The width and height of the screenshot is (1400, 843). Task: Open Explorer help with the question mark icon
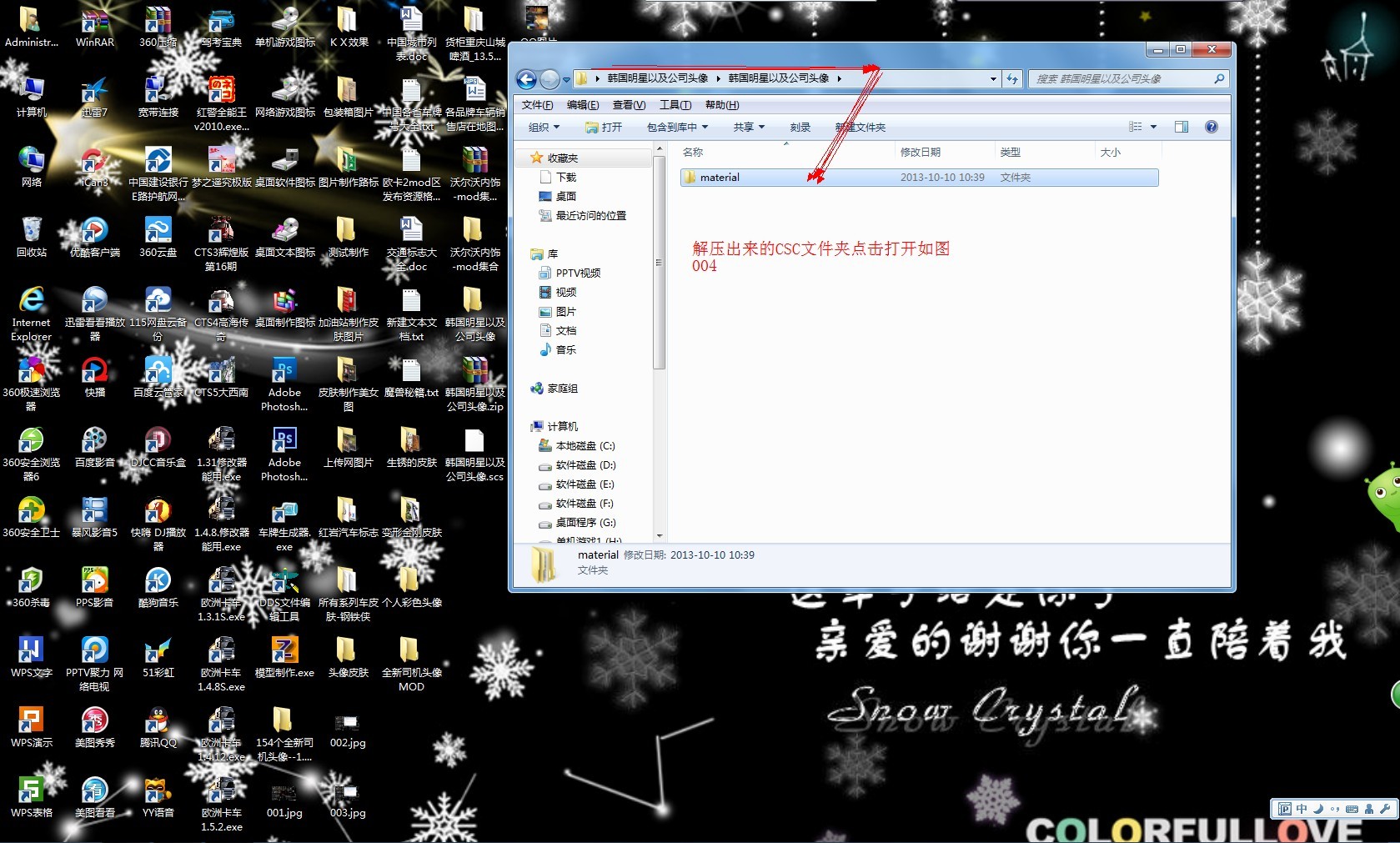pos(1212,127)
